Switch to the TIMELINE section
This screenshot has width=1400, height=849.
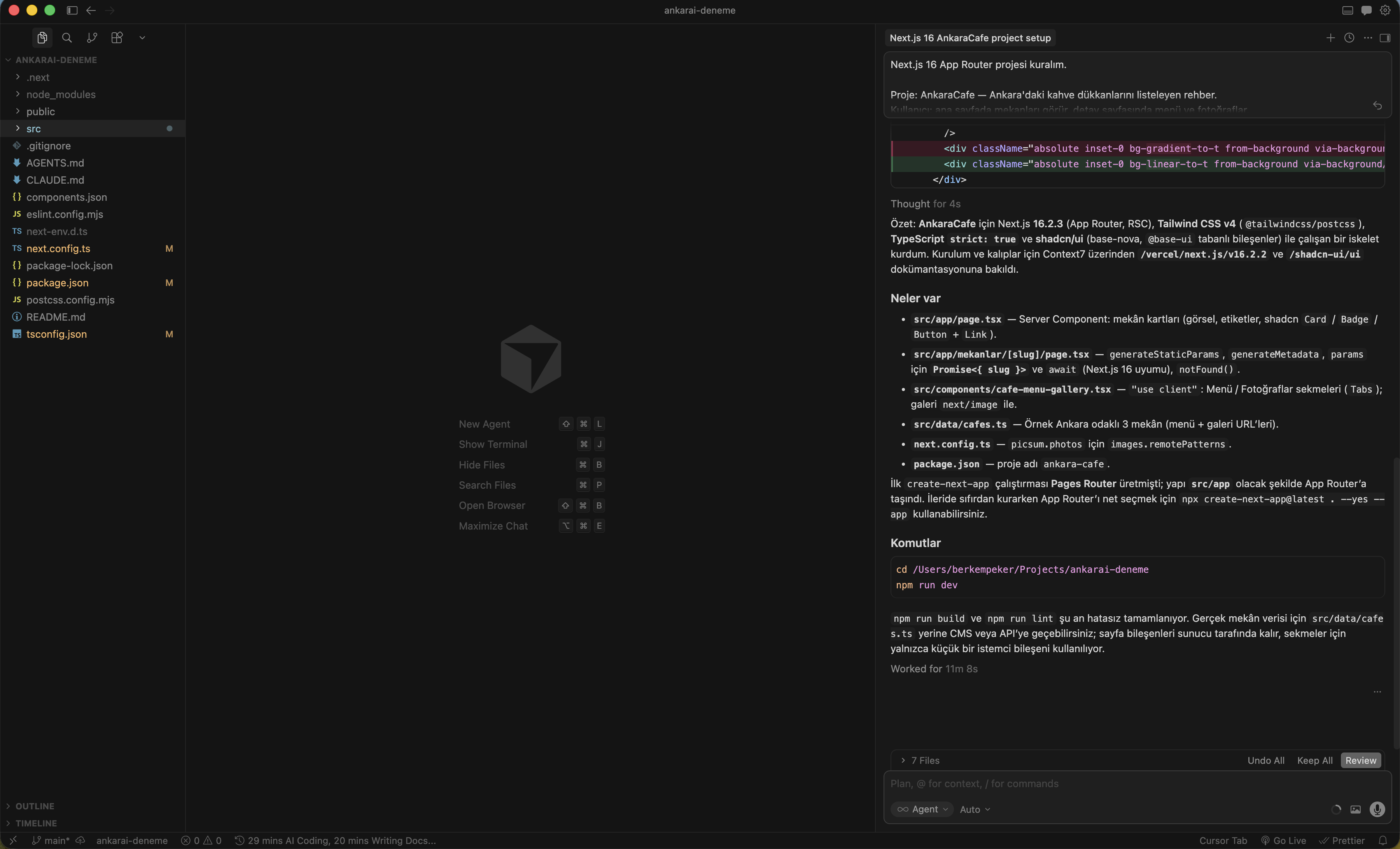[36, 823]
